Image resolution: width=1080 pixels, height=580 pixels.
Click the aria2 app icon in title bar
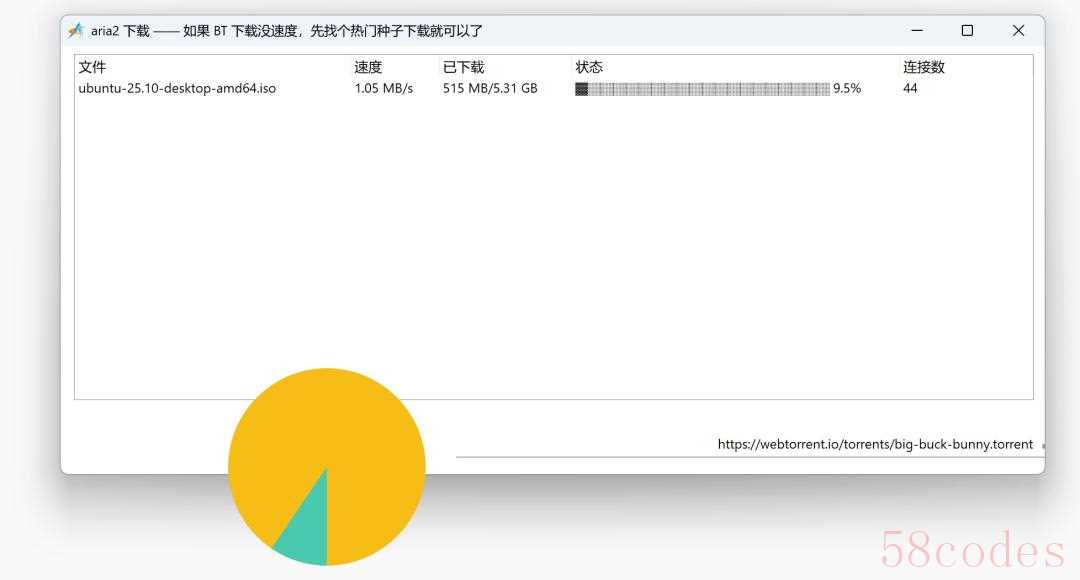pos(76,30)
